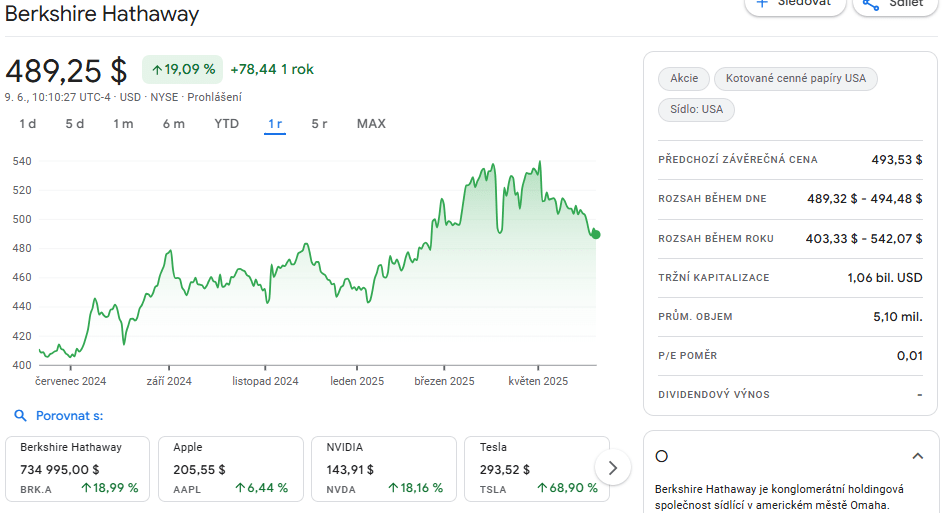This screenshot has height=513, width=947.
Task: Click the Sídlo: USA chip
Action: pyautogui.click(x=696, y=110)
